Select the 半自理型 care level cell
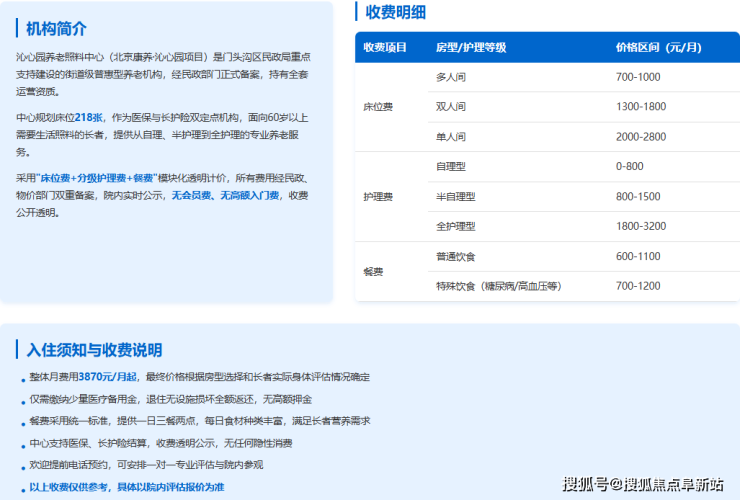Screen dimensions: 740x500 (455, 196)
